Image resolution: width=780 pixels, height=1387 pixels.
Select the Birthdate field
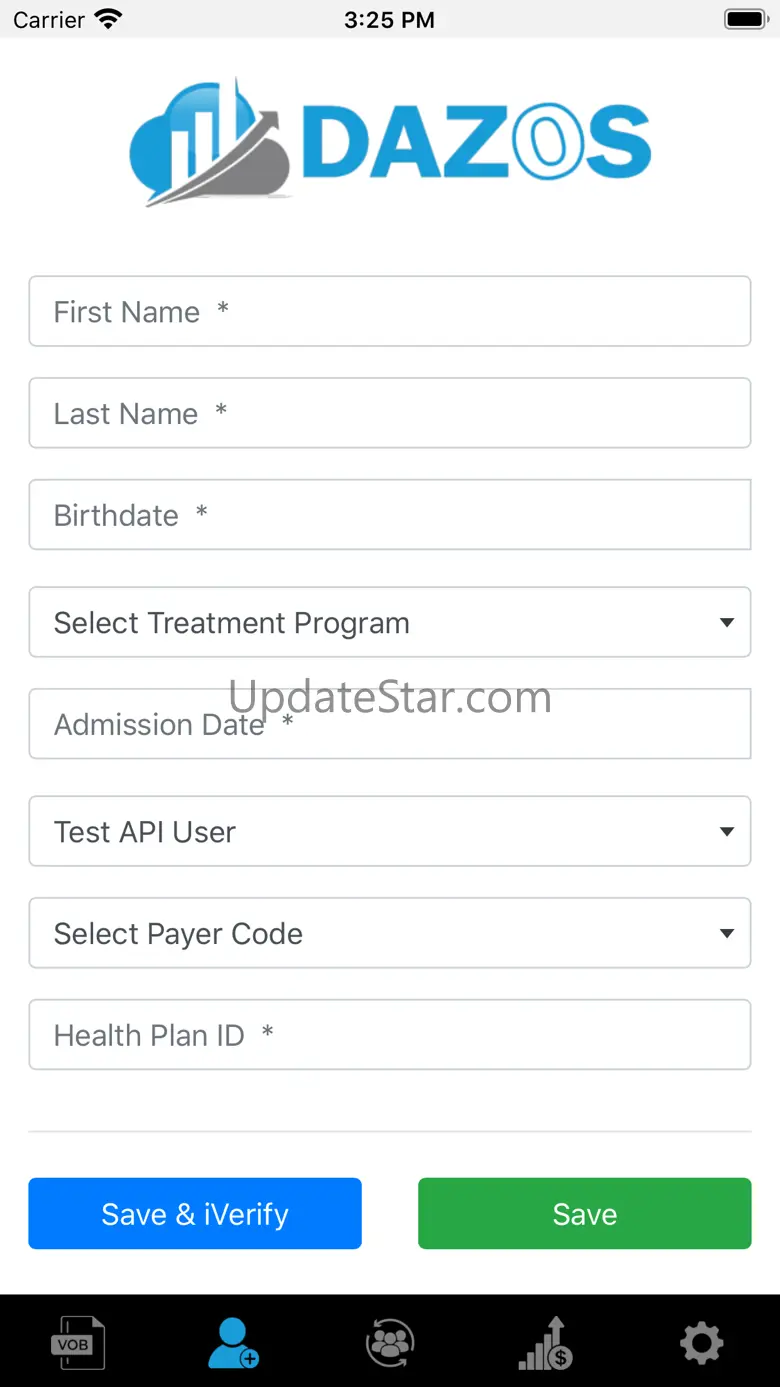click(390, 514)
